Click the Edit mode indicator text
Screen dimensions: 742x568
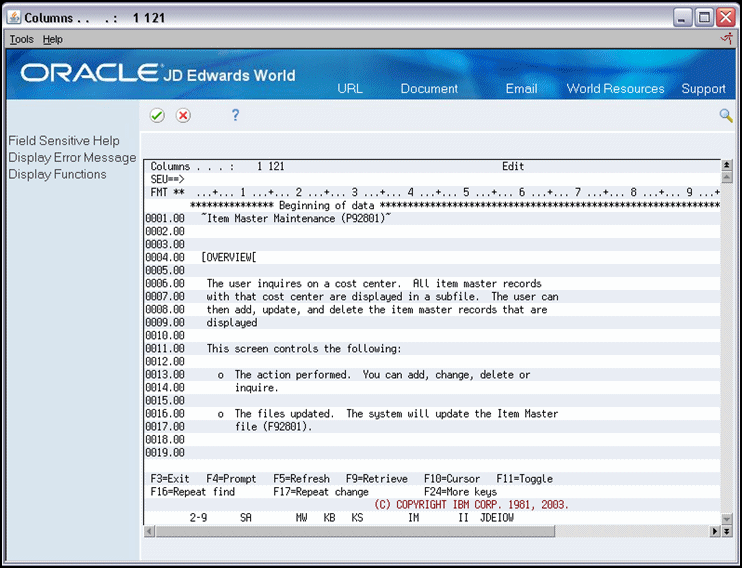[x=513, y=167]
